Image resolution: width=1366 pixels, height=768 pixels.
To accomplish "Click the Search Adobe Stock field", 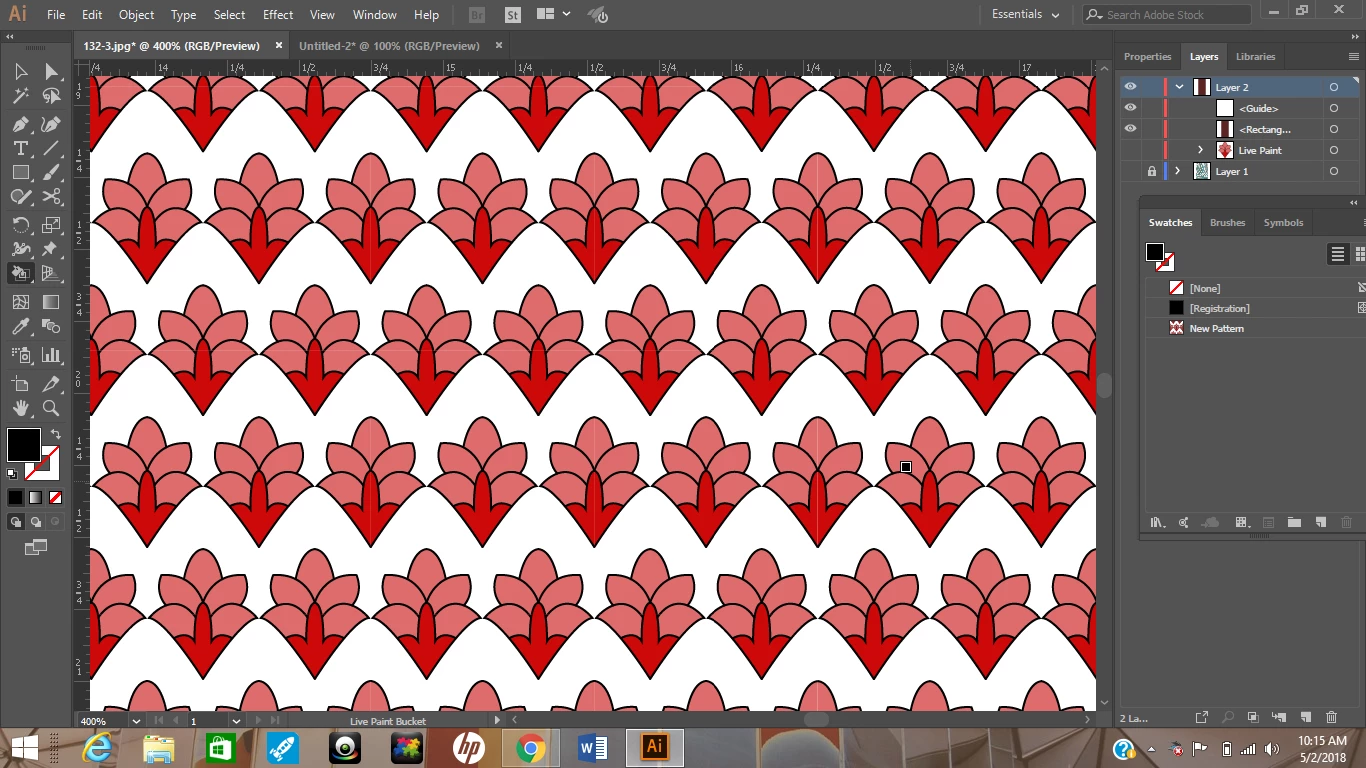I will [x=1167, y=14].
